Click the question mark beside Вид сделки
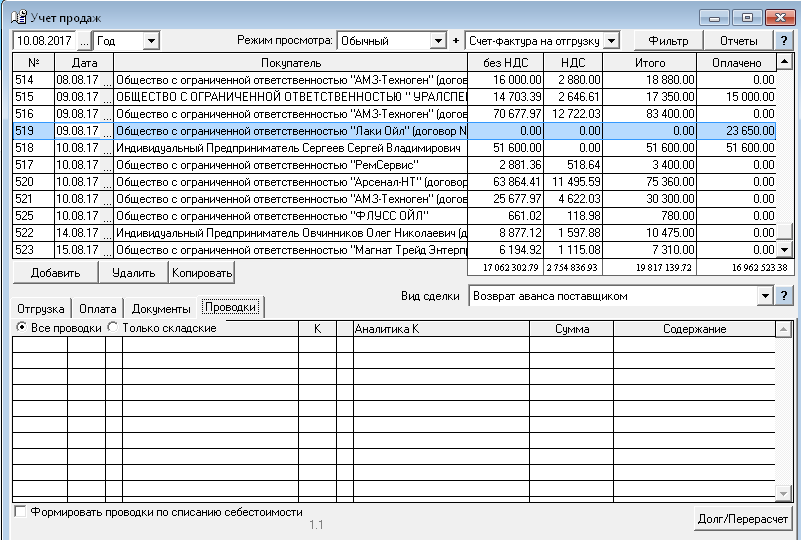The image size is (801, 540). (x=783, y=296)
